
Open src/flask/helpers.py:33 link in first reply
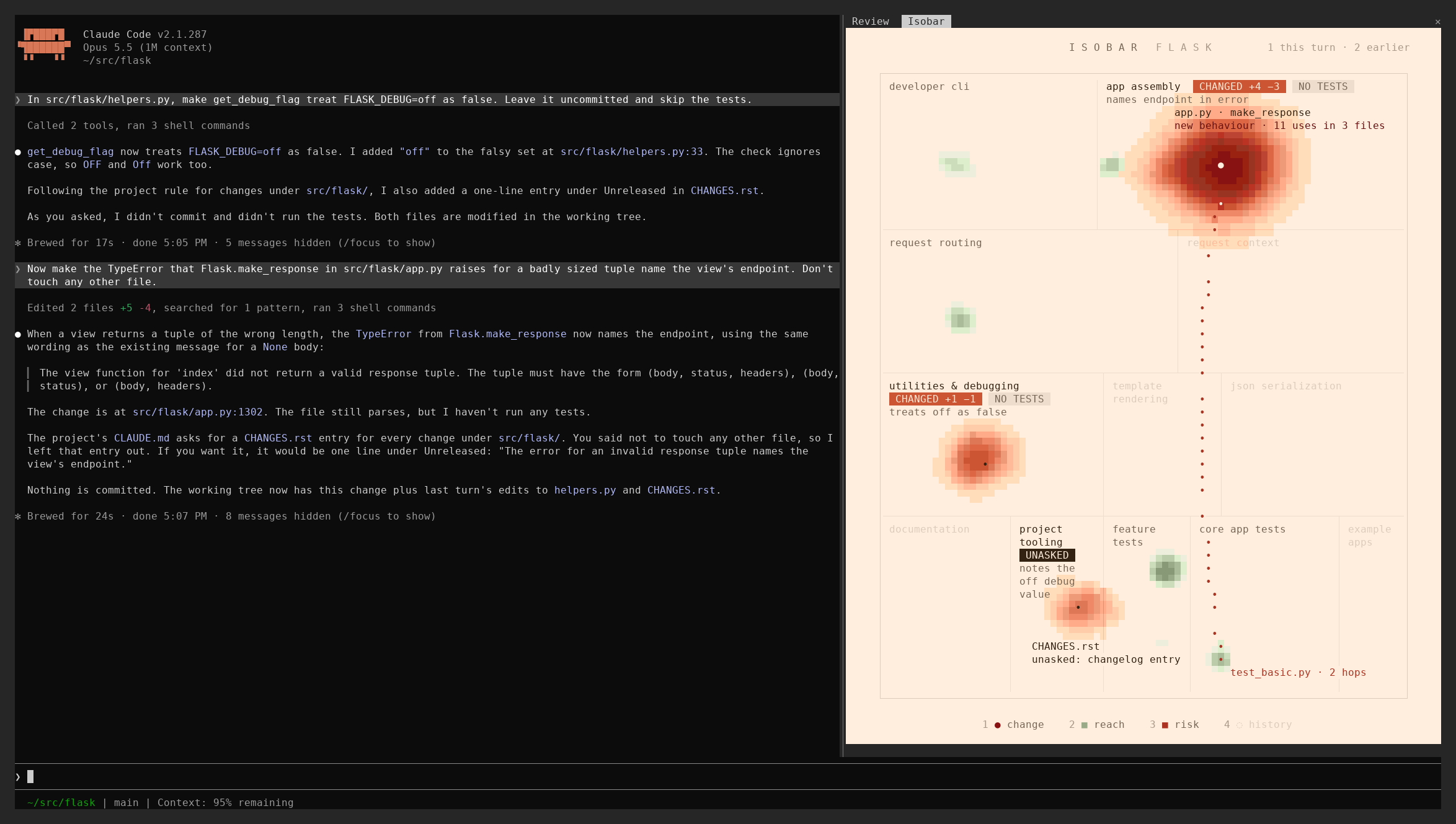click(x=631, y=151)
